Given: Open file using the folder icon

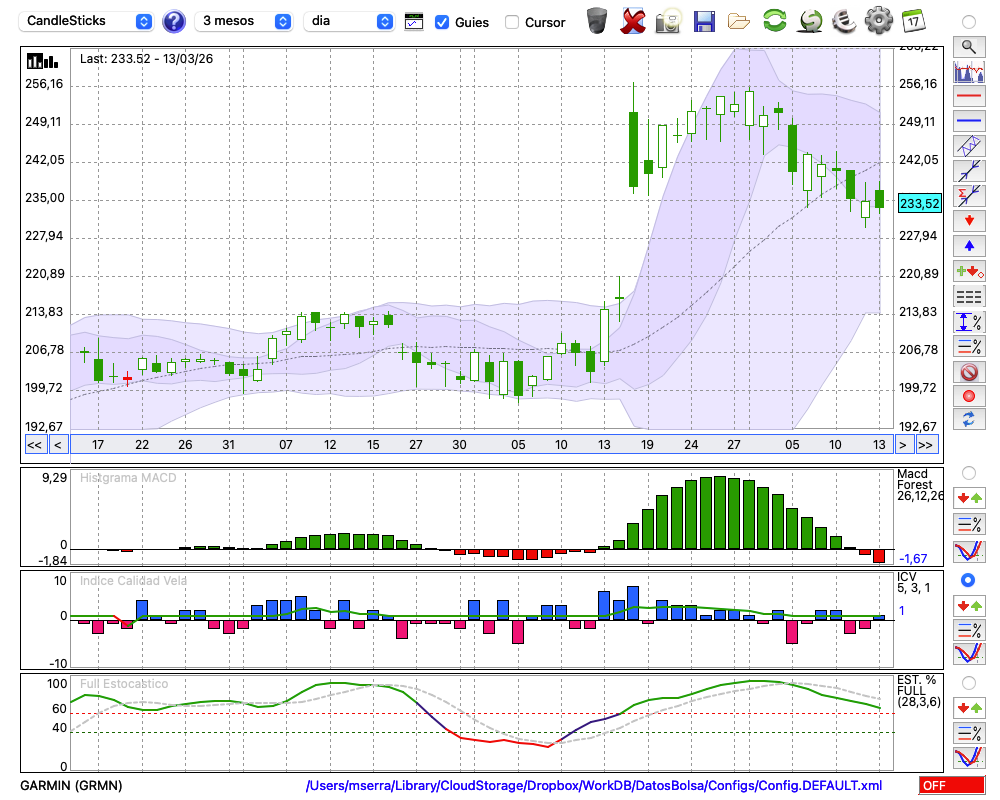Looking at the screenshot, I should tap(739, 21).
